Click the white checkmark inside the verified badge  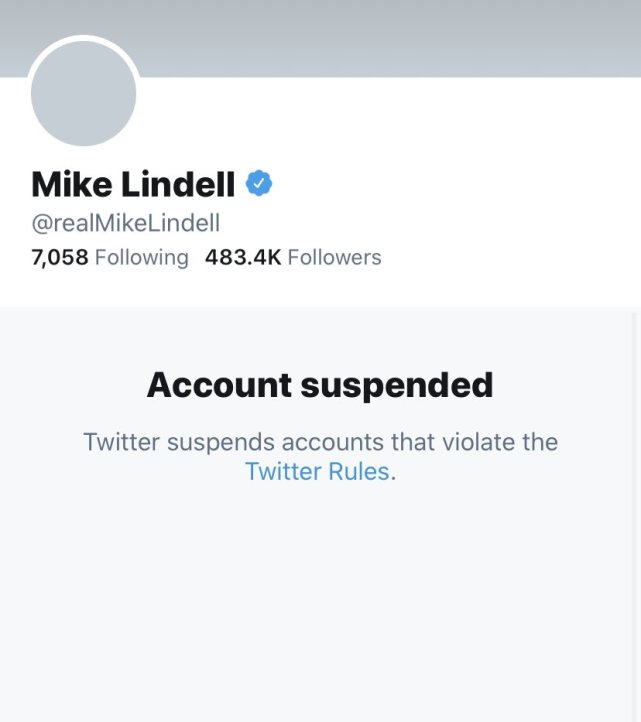coord(259,184)
